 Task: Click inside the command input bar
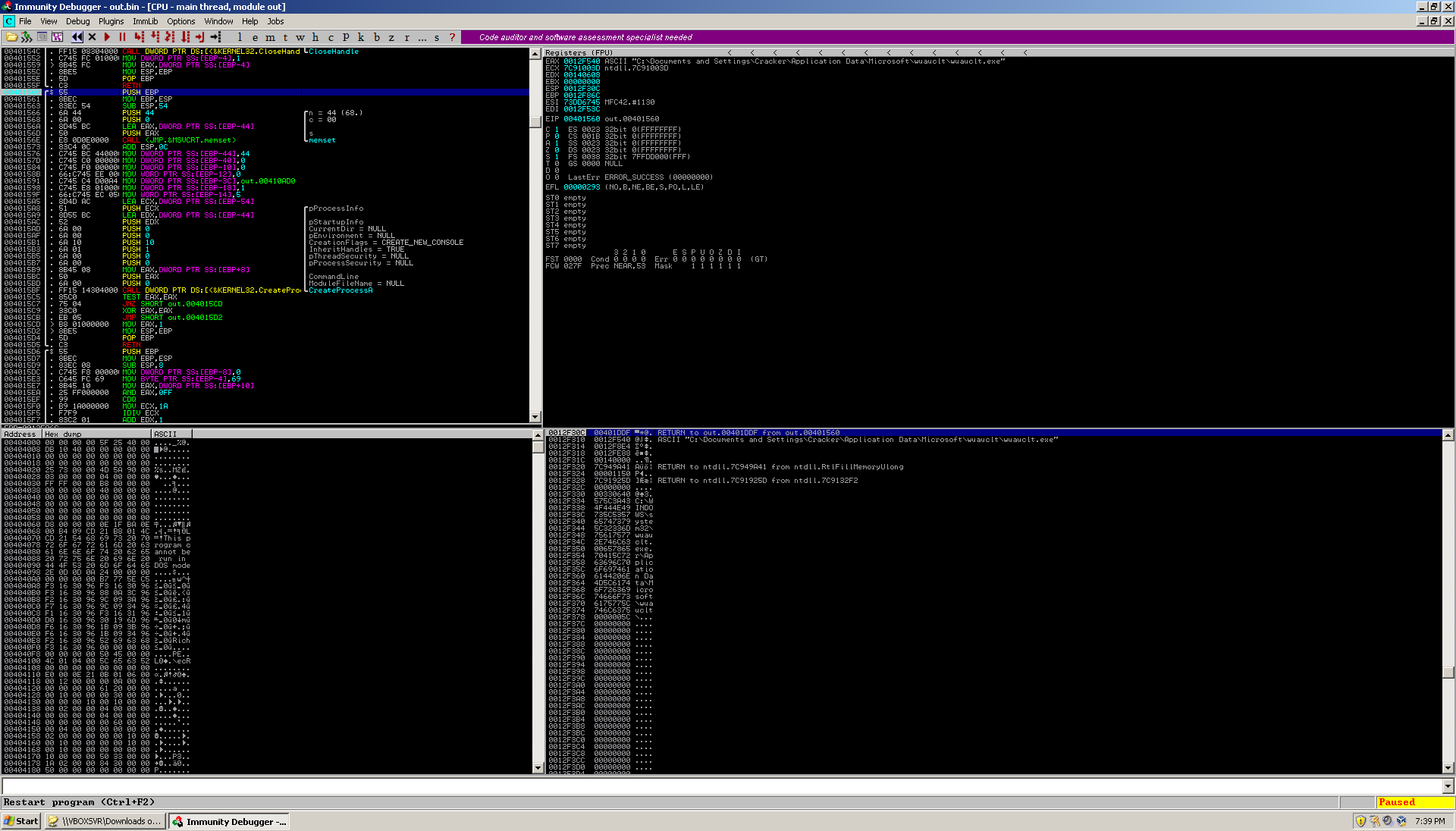(x=722, y=786)
